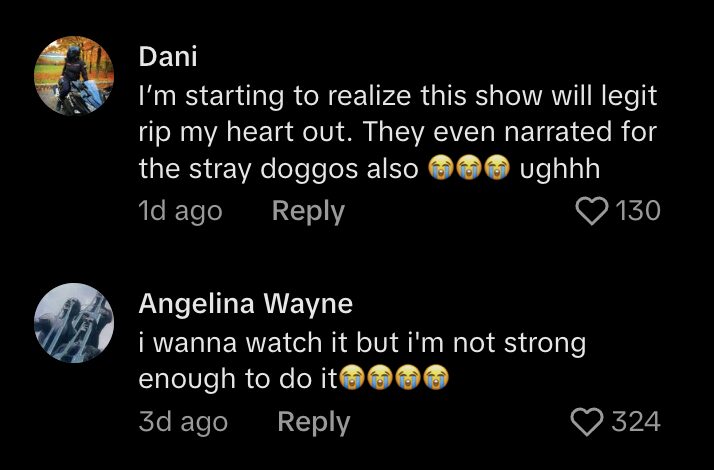The width and height of the screenshot is (714, 470).
Task: Reply to Angelina Wayne's comment
Action: coord(314,422)
